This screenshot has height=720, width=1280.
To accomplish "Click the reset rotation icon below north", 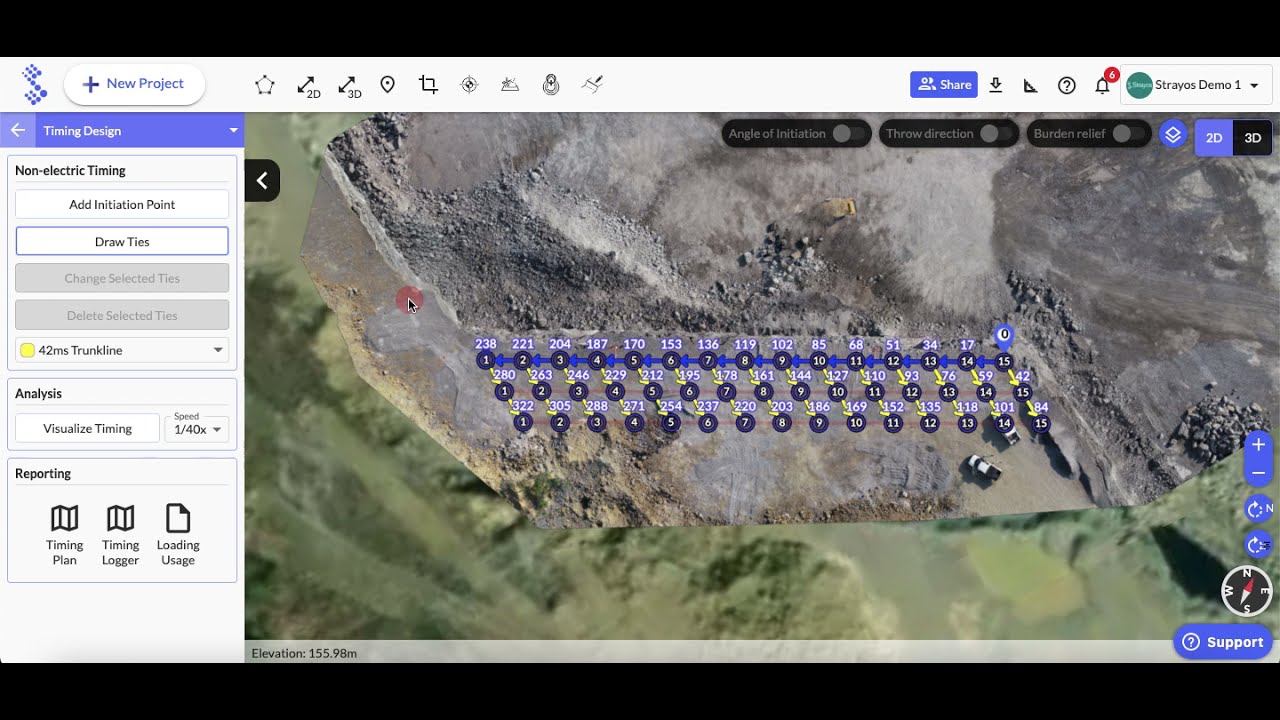I will 1259,545.
